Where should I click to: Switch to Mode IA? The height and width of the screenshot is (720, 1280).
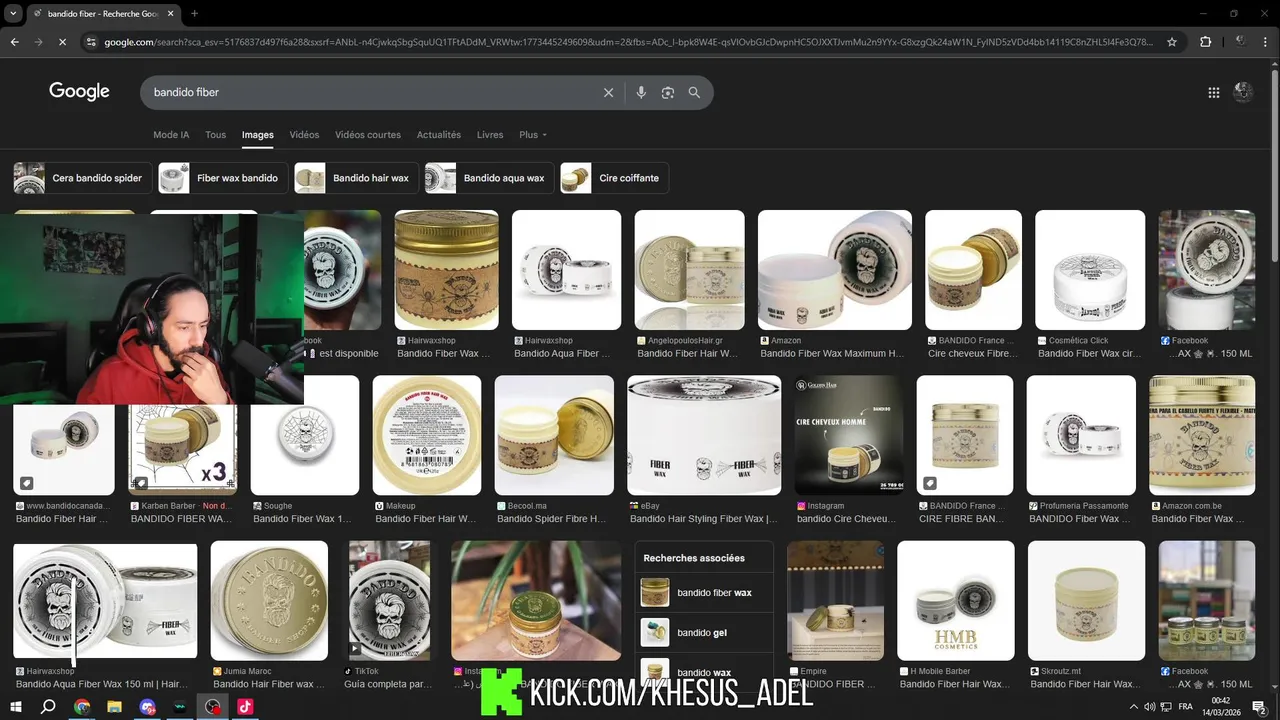tap(171, 135)
